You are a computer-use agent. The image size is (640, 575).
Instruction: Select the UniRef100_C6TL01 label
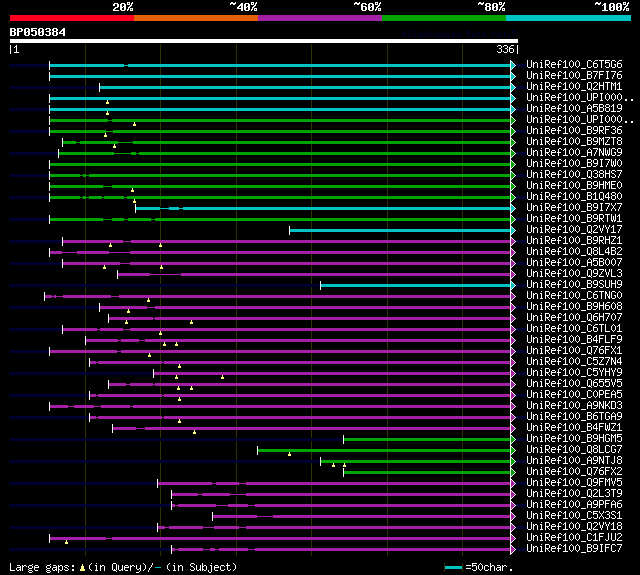[574, 329]
